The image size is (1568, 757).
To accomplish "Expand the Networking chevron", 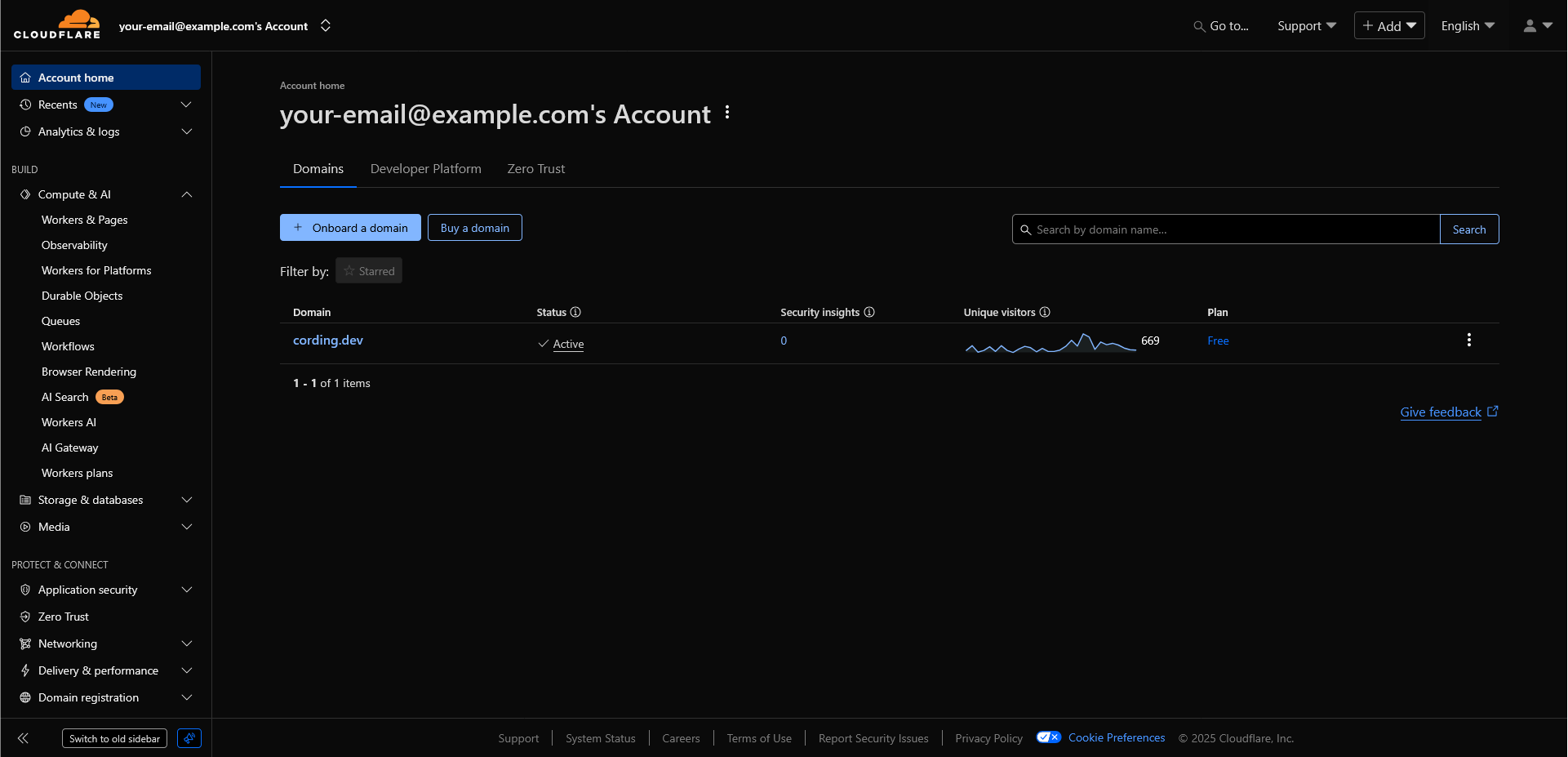I will 186,643.
